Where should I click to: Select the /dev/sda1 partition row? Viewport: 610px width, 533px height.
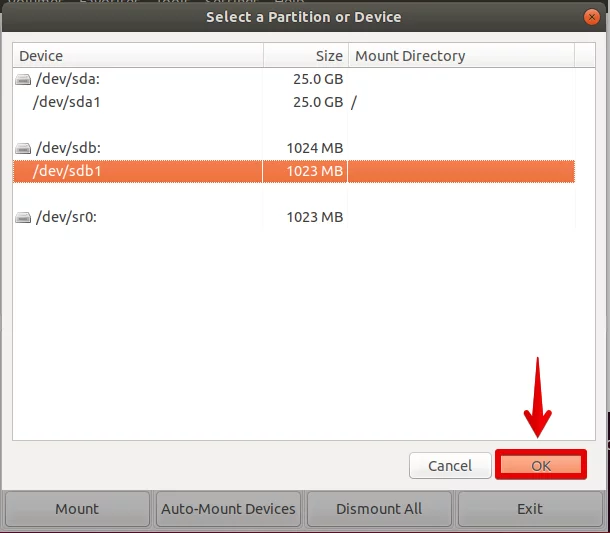[294, 102]
